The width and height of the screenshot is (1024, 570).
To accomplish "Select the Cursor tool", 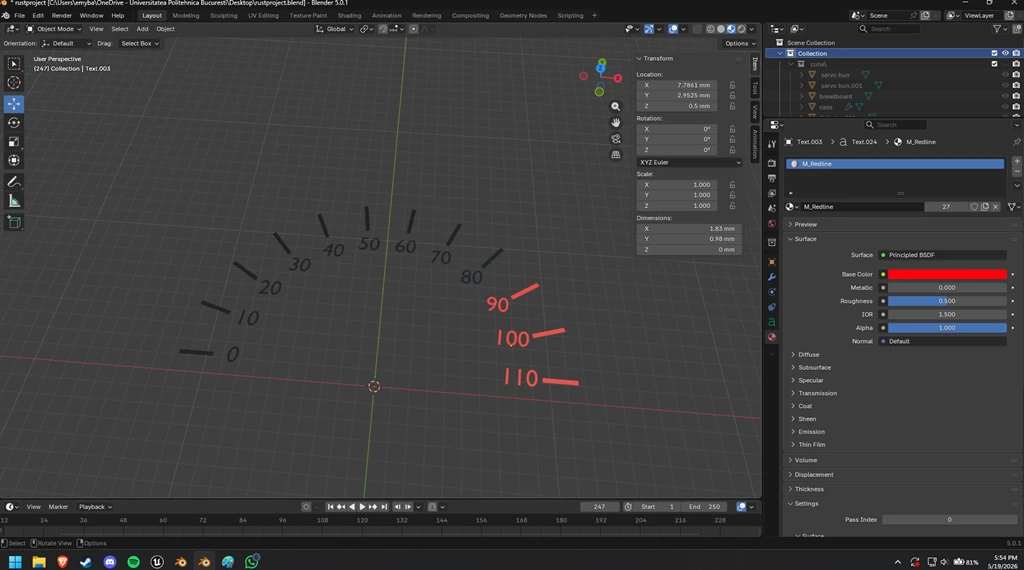I will click(x=14, y=83).
